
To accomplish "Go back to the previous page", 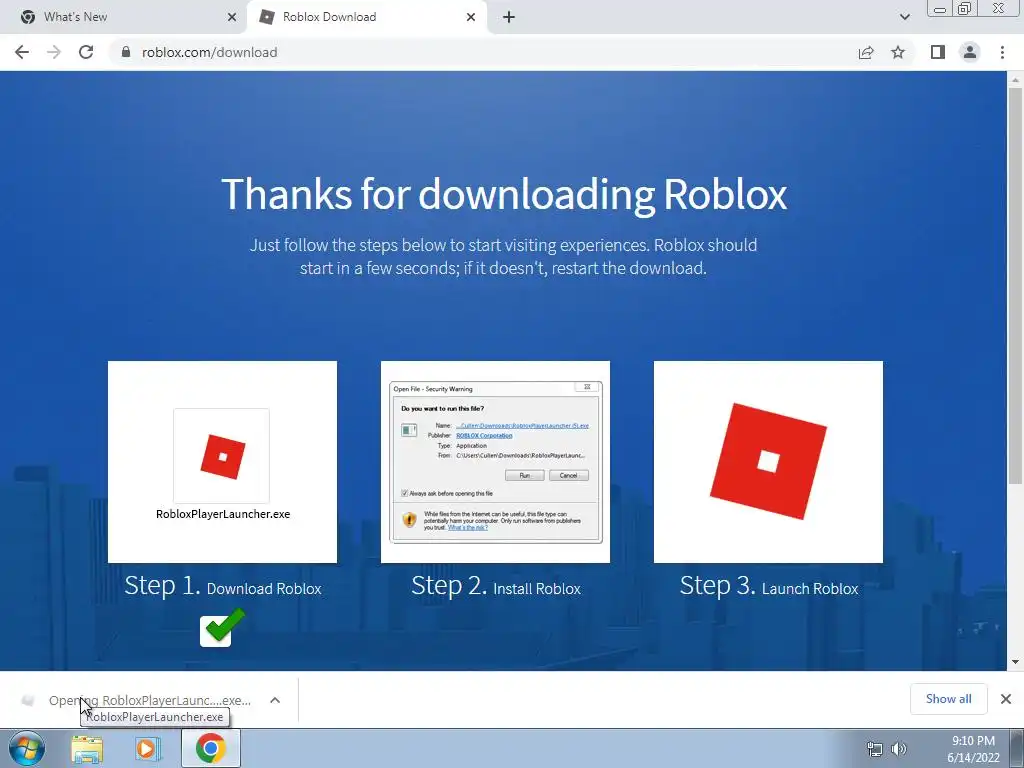I will [22, 52].
